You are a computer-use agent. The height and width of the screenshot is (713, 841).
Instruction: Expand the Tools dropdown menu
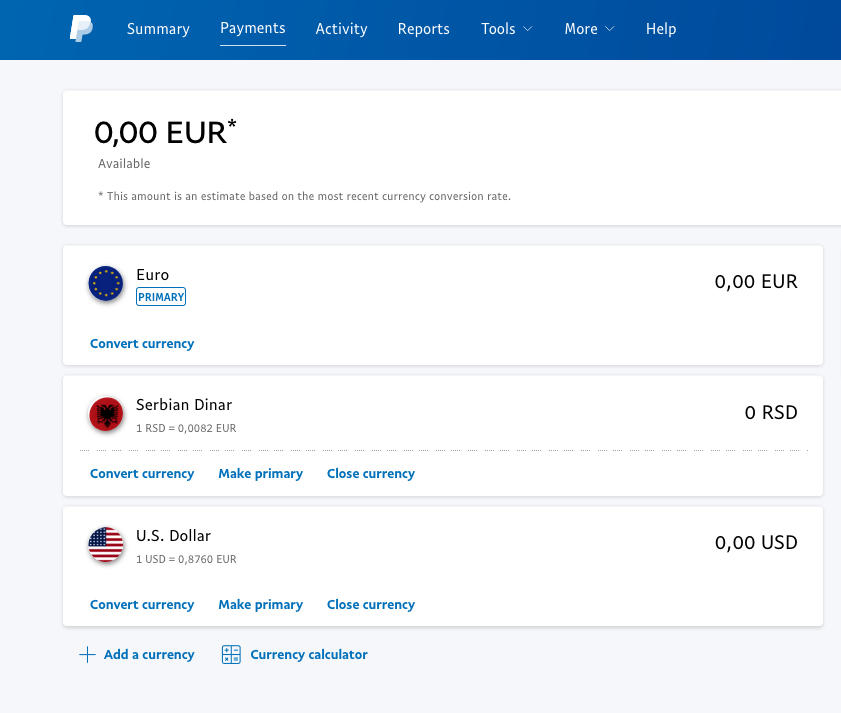pyautogui.click(x=506, y=29)
